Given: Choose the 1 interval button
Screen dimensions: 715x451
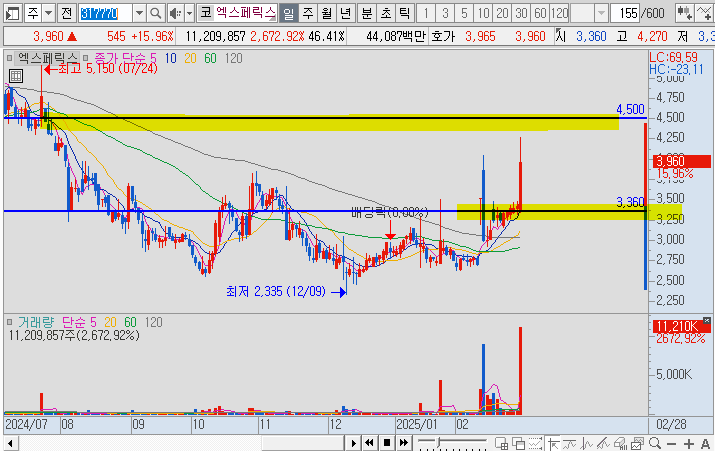Looking at the screenshot, I should pyautogui.click(x=426, y=13).
